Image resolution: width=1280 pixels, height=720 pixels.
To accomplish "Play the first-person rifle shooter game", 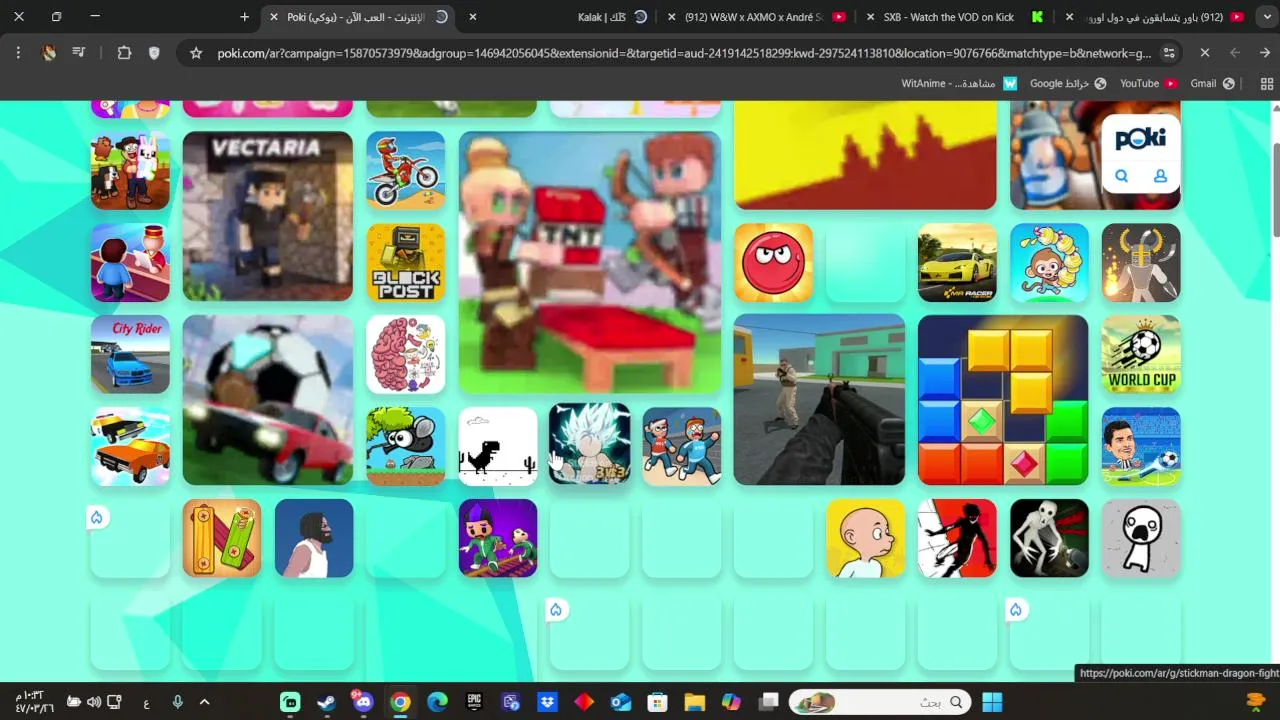I will 819,400.
